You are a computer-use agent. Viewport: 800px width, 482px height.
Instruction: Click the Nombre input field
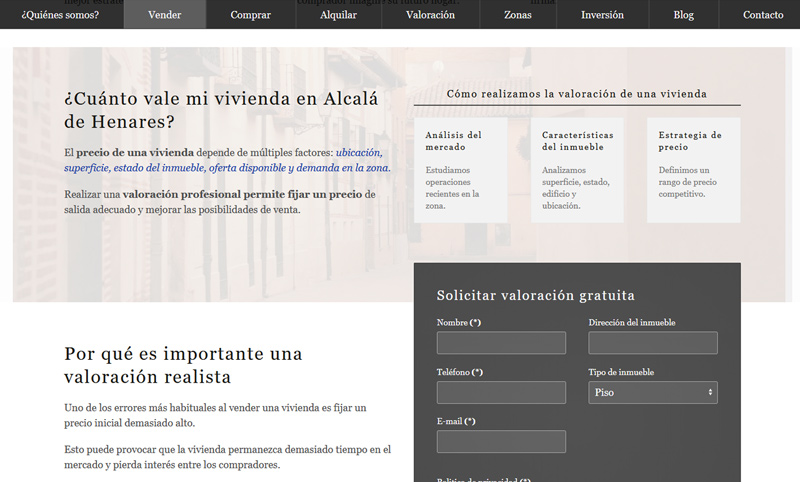tap(501, 343)
